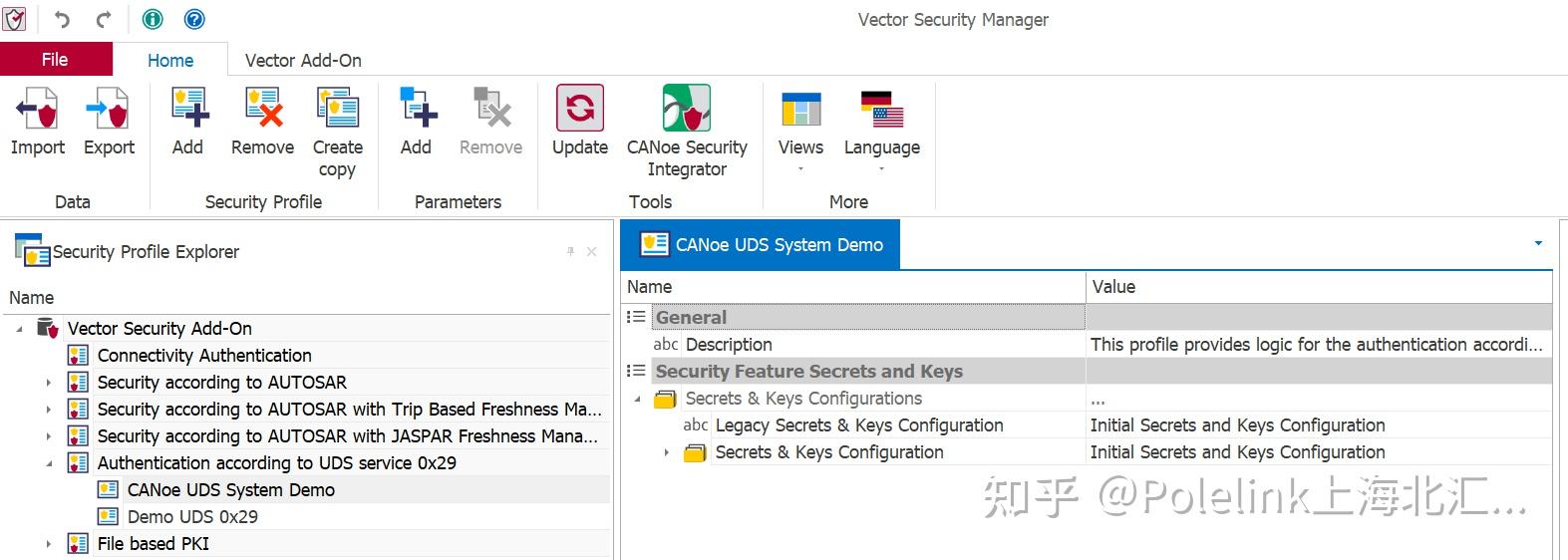This screenshot has width=1568, height=560.
Task: Launch CANoe Security Integrator
Action: coord(687,111)
